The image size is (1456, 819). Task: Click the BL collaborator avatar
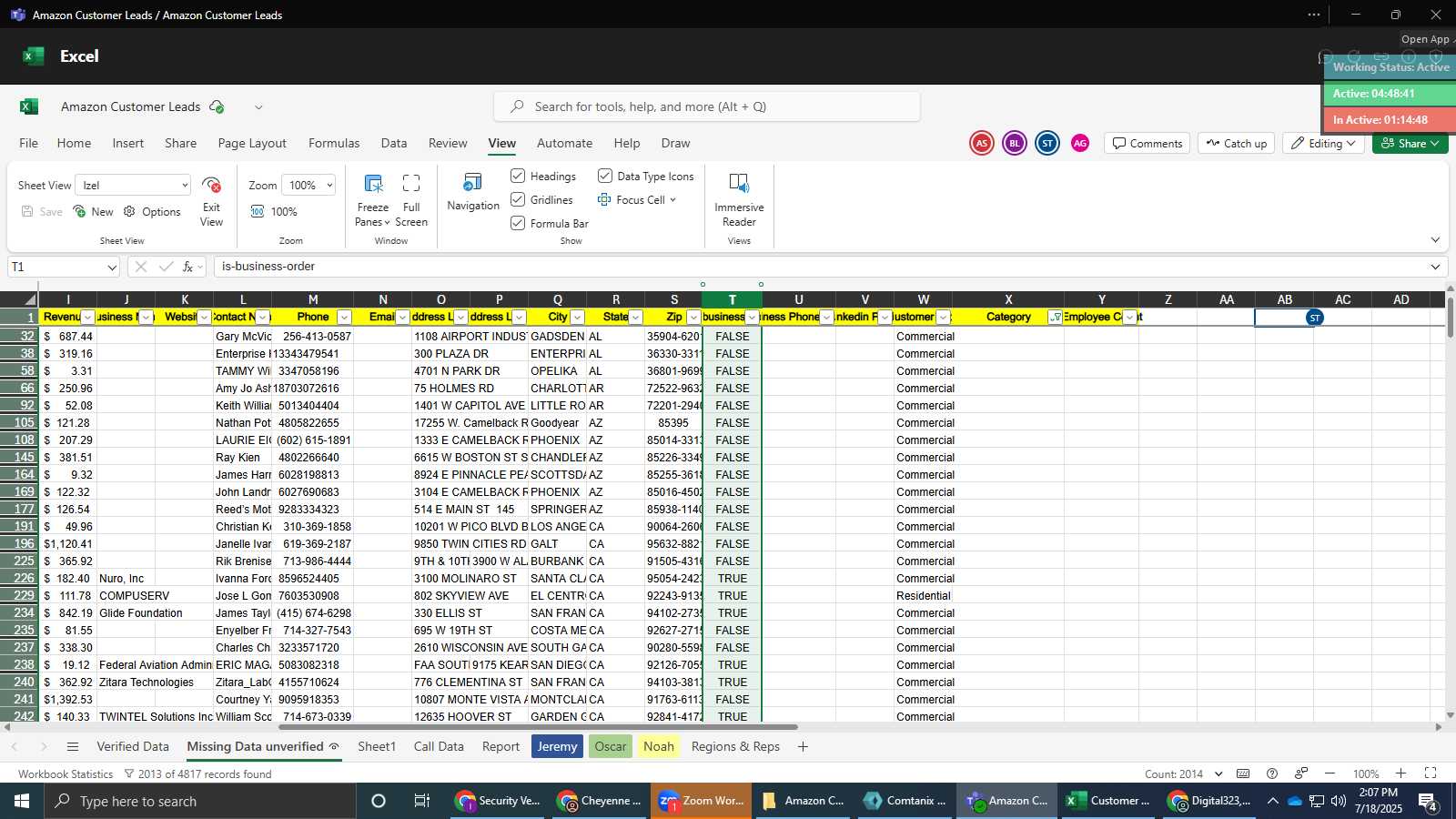click(x=1014, y=143)
